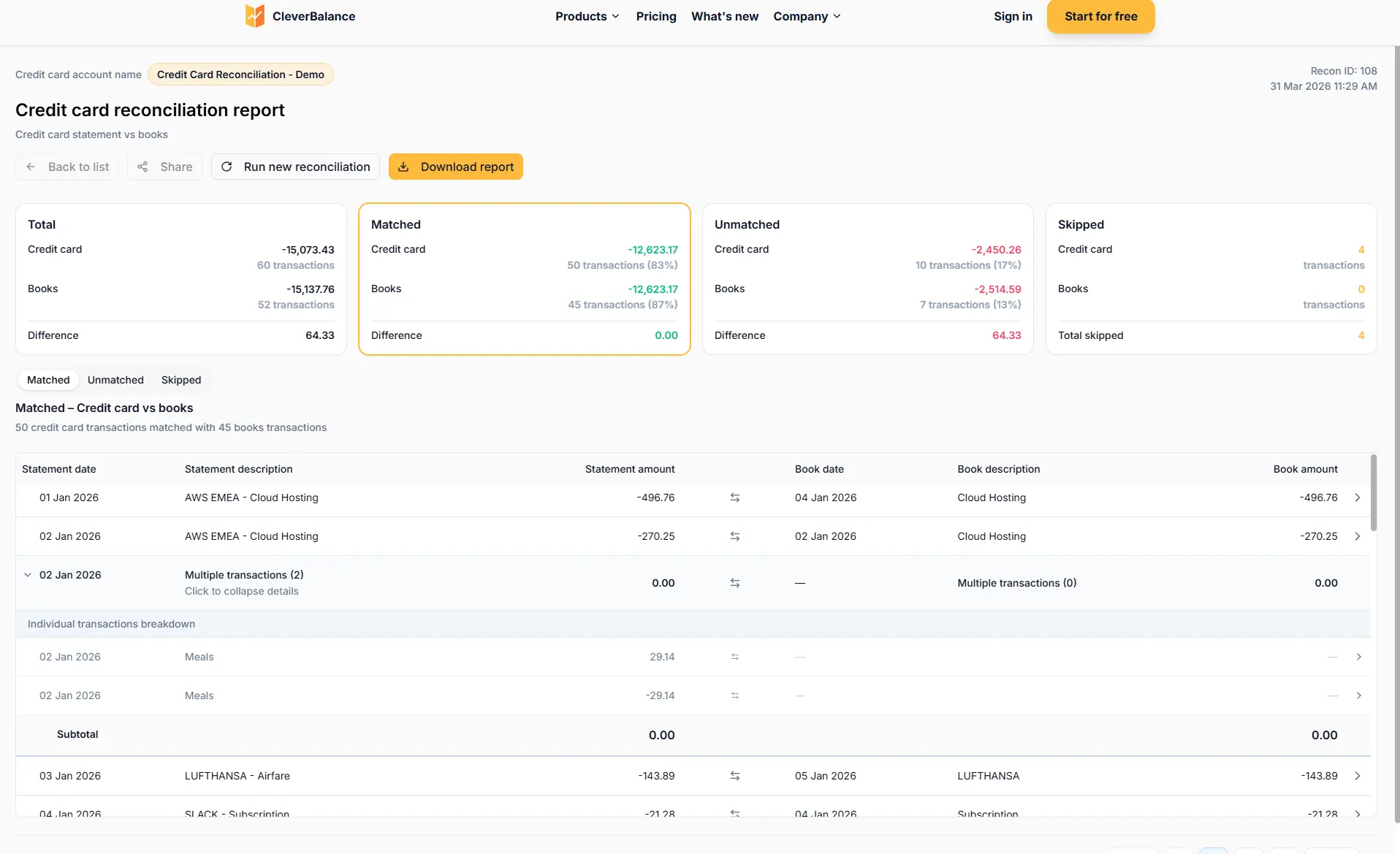Click '10 transactions (17%)' in Unmatched card
1400x854 pixels.
968,265
